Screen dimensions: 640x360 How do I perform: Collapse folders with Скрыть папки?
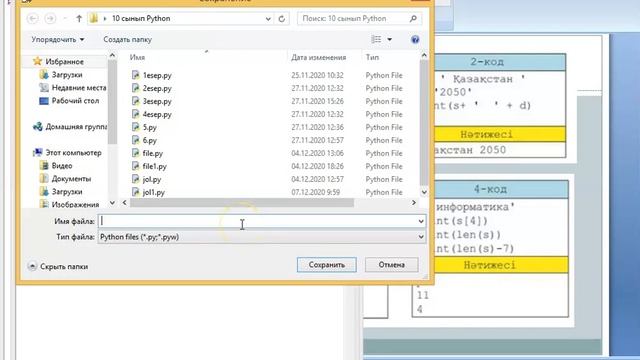pyautogui.click(x=58, y=267)
